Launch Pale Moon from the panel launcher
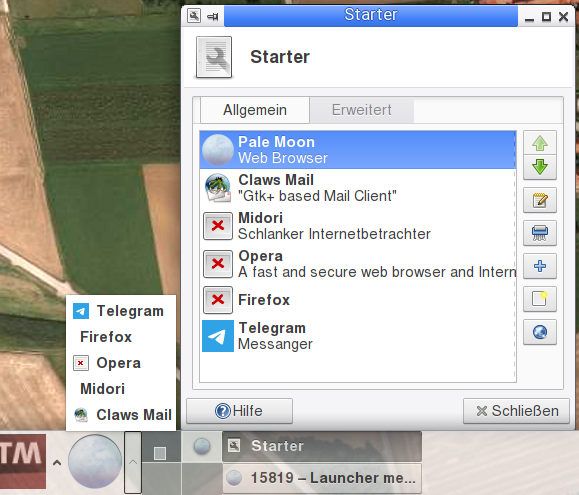Image resolution: width=579 pixels, height=495 pixels. point(95,461)
